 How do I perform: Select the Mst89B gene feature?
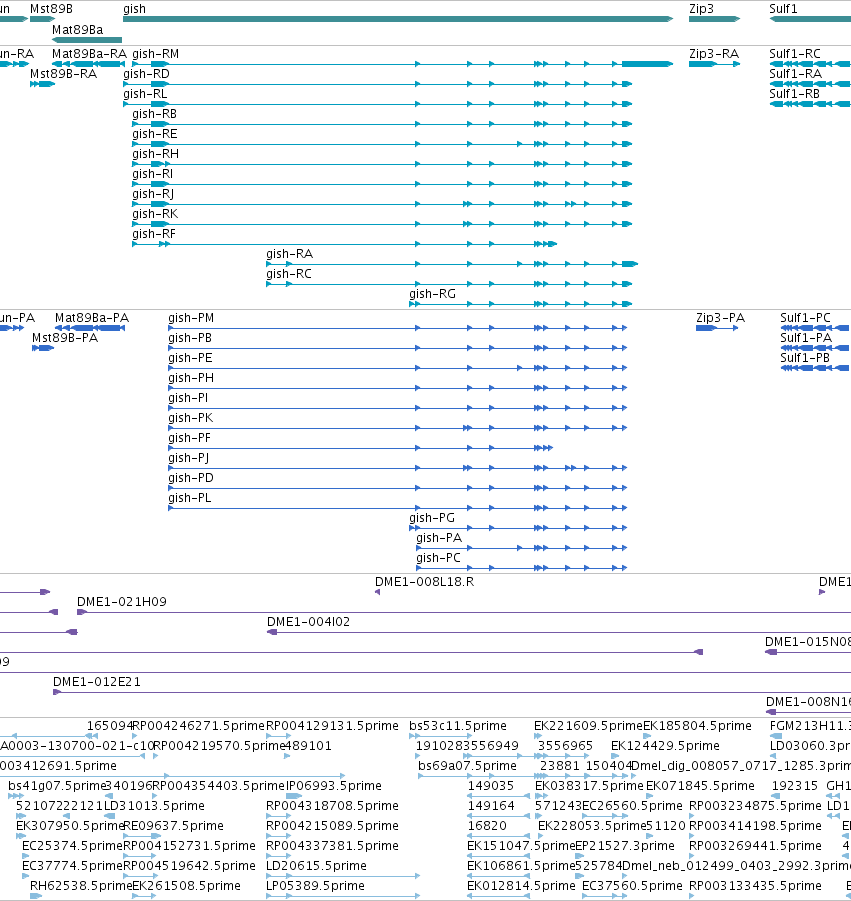pos(43,19)
